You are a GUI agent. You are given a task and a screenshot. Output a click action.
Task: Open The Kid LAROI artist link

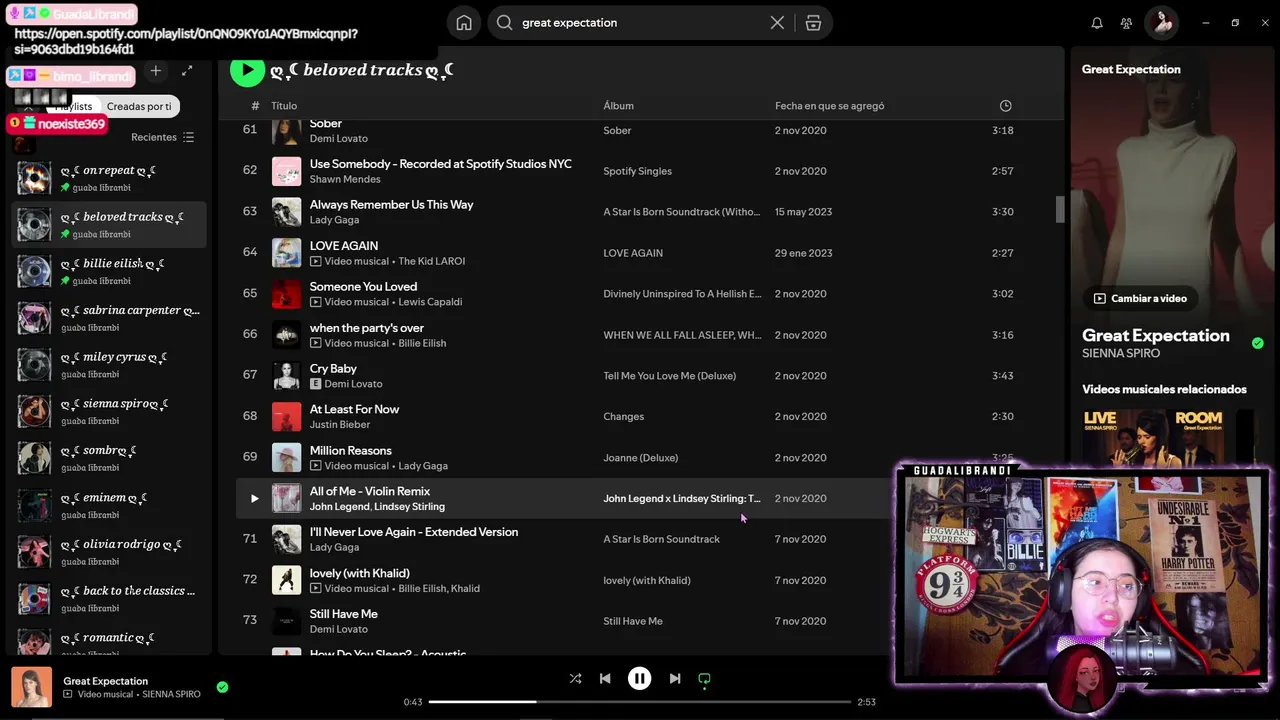point(432,262)
